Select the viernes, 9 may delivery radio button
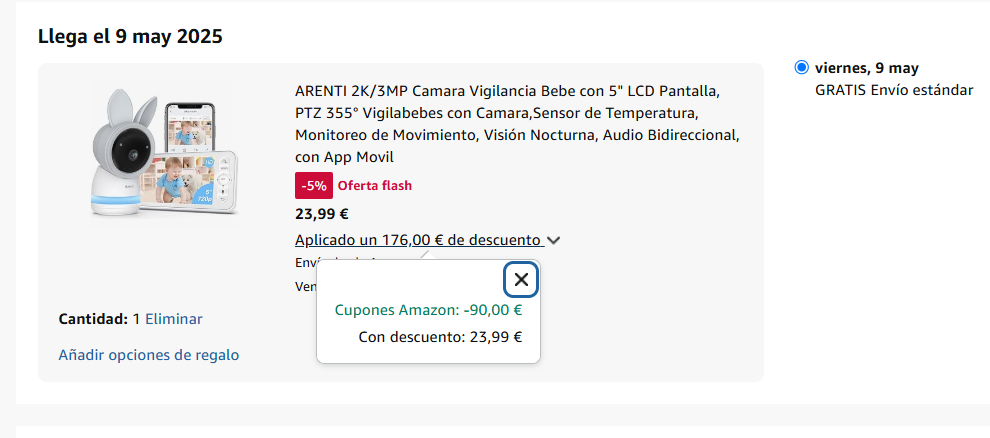Image resolution: width=990 pixels, height=438 pixels. click(801, 68)
